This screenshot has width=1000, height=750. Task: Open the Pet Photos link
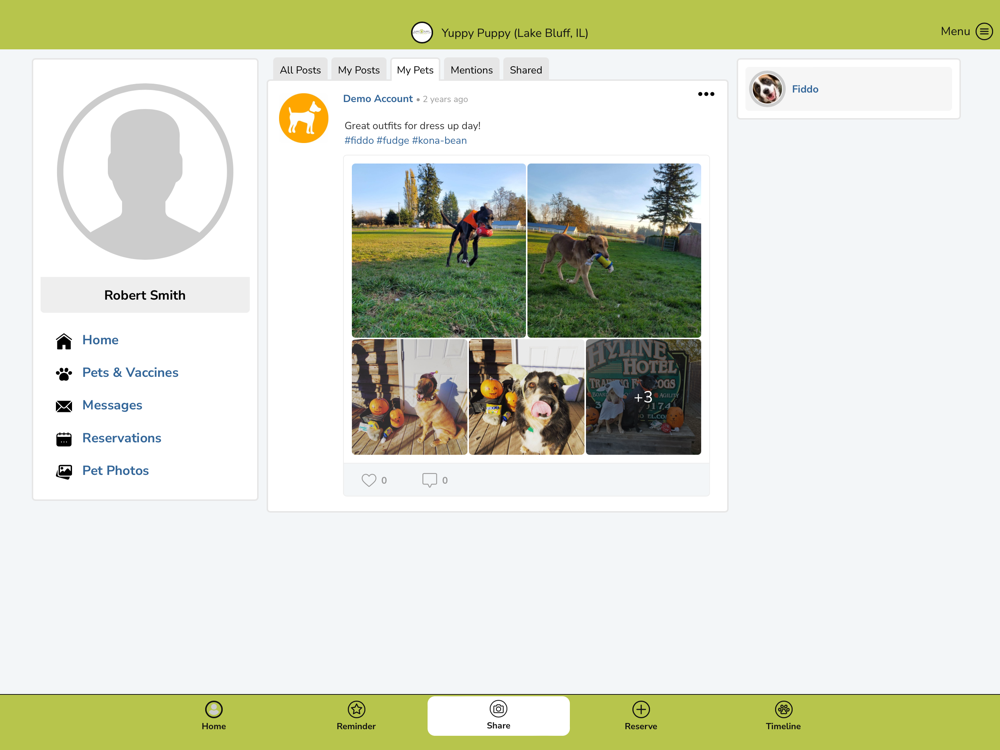coord(115,471)
